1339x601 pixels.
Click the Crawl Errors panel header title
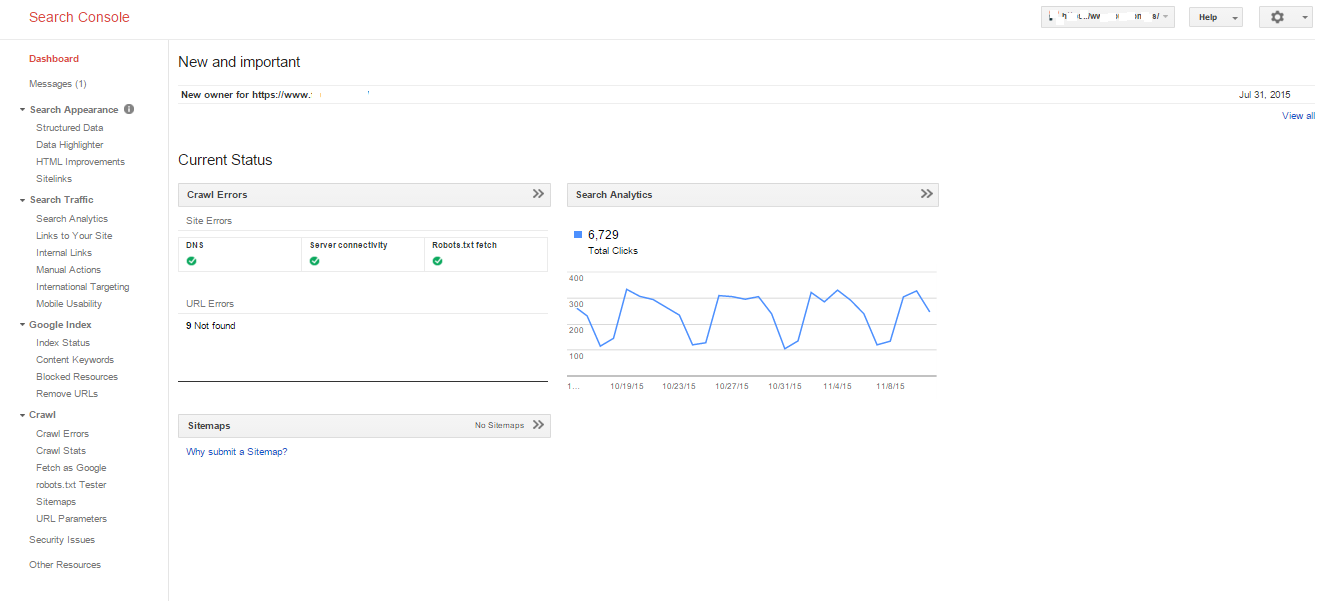pos(217,195)
